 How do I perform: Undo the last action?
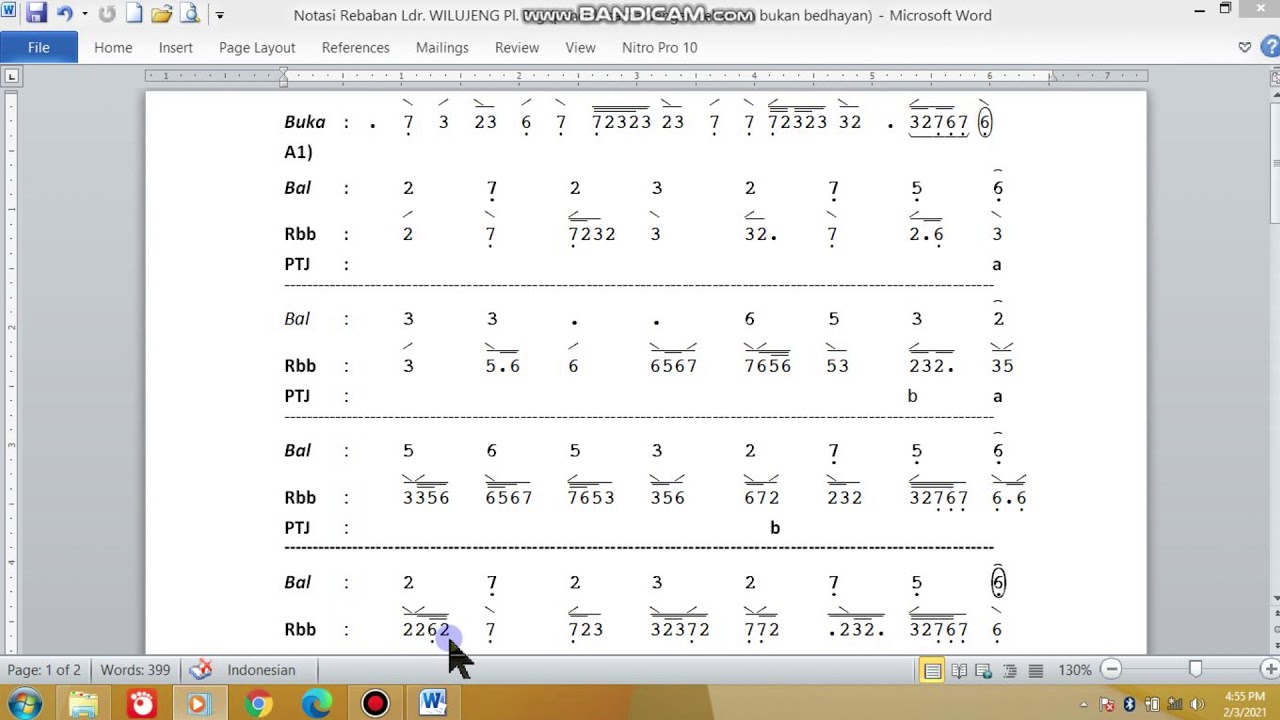(x=65, y=14)
